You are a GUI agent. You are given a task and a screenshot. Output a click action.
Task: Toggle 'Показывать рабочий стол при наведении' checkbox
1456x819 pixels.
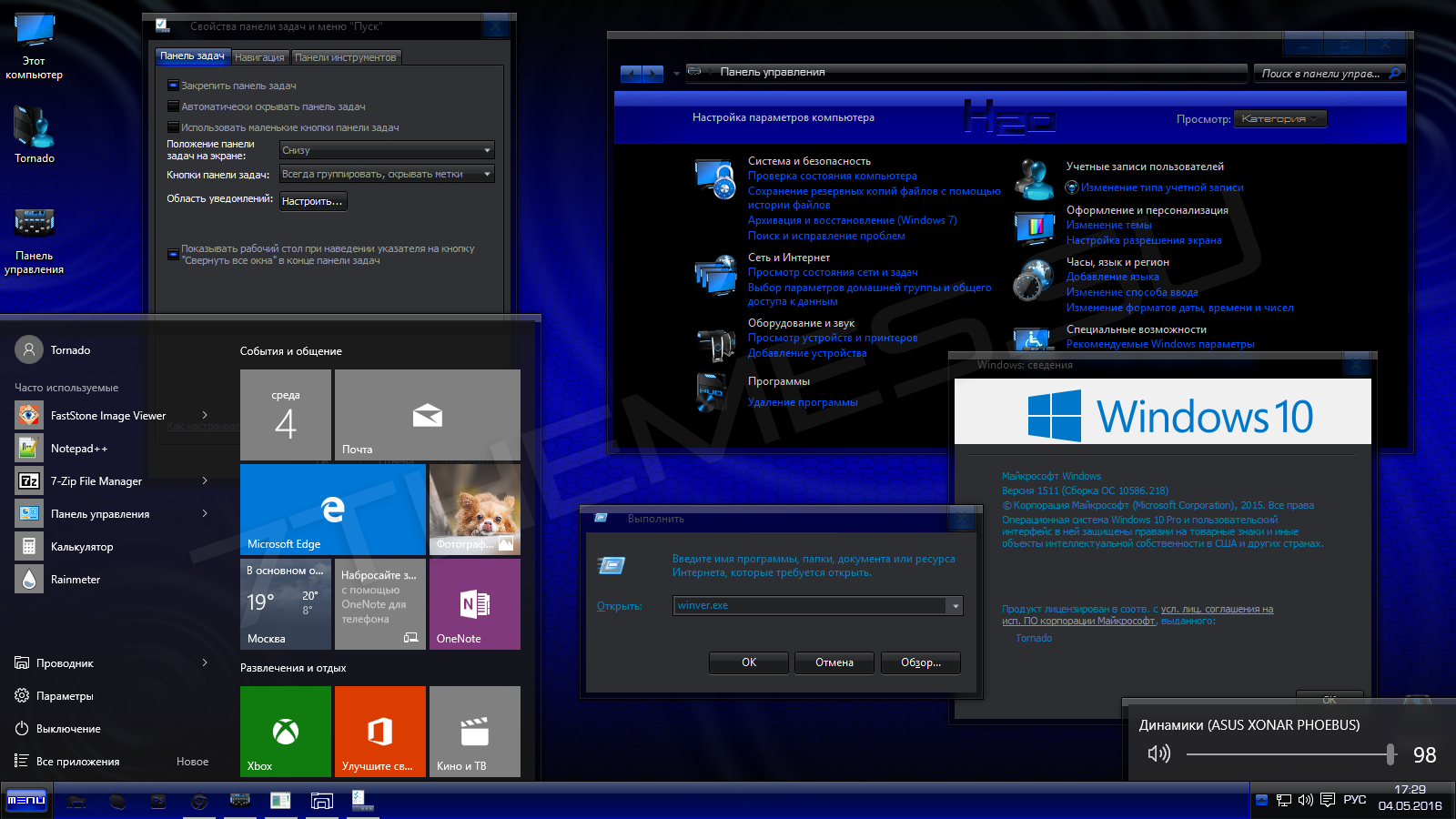point(173,254)
